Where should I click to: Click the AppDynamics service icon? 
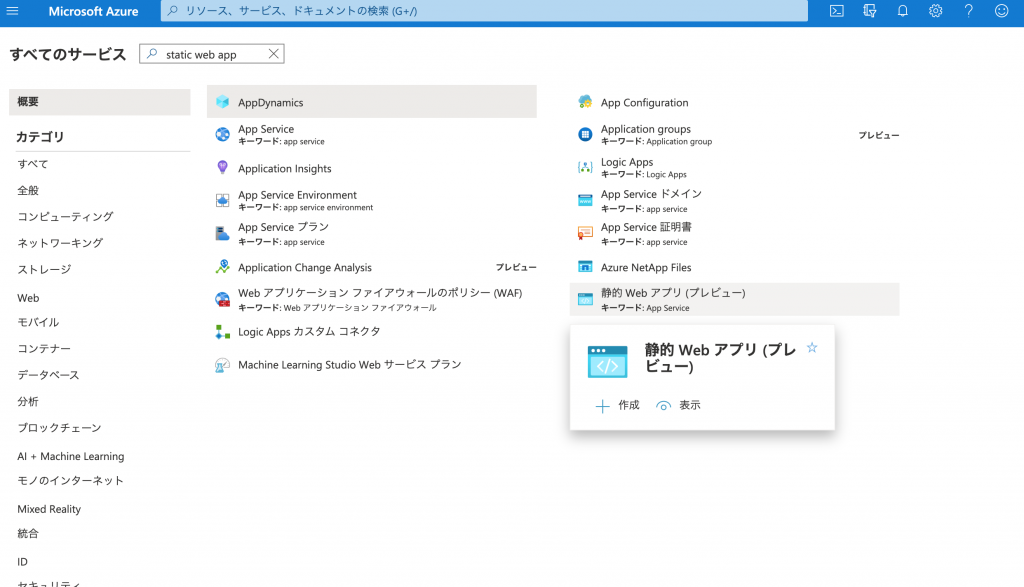[x=223, y=102]
